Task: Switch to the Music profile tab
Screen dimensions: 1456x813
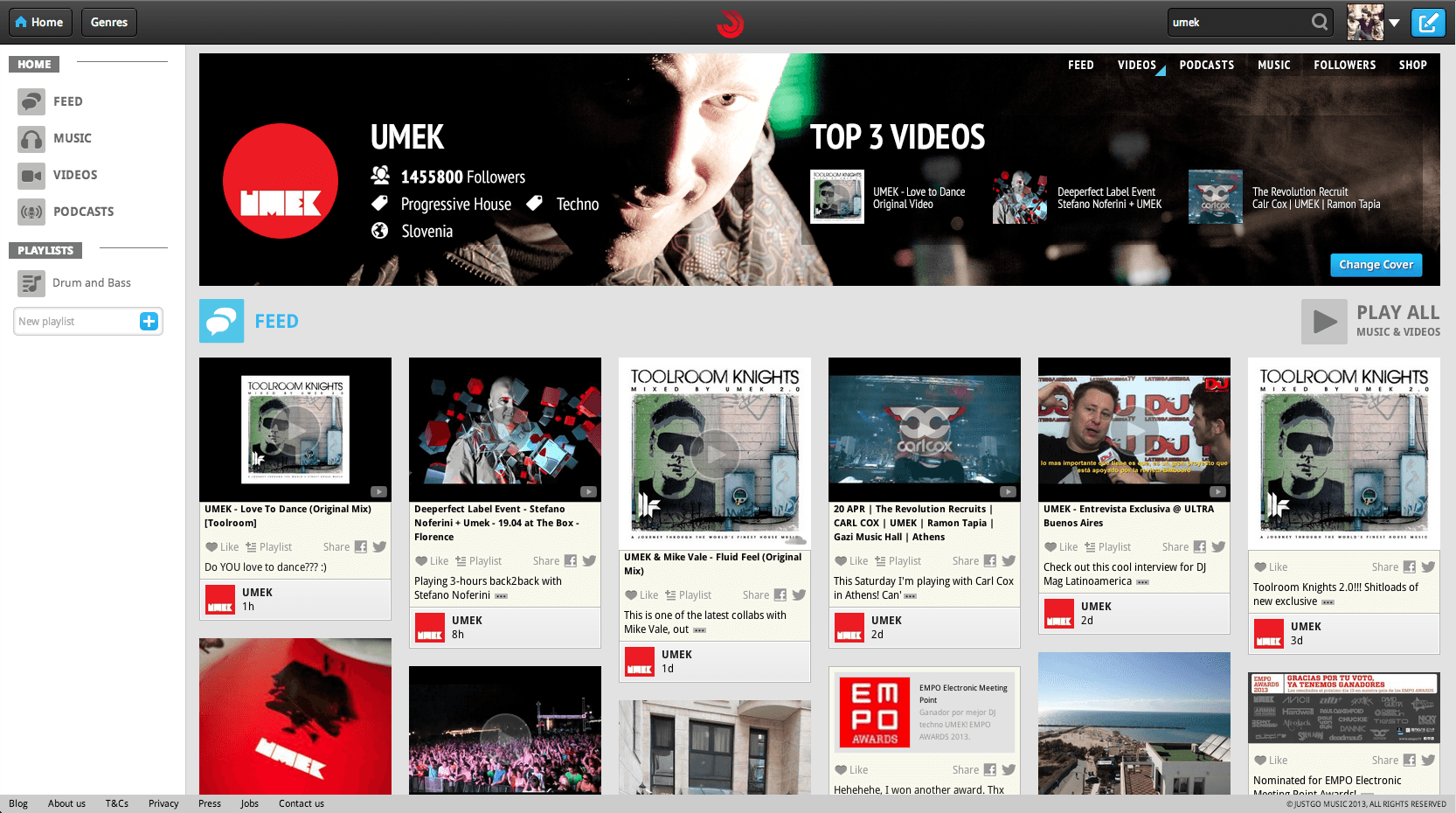Action: tap(1274, 65)
